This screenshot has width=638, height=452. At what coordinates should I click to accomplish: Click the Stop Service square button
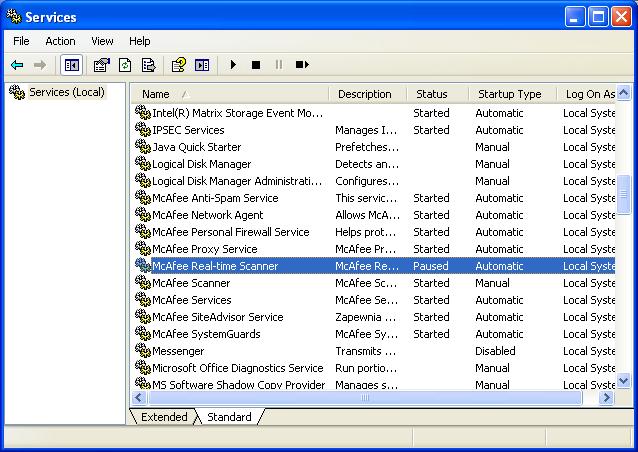pyautogui.click(x=256, y=65)
